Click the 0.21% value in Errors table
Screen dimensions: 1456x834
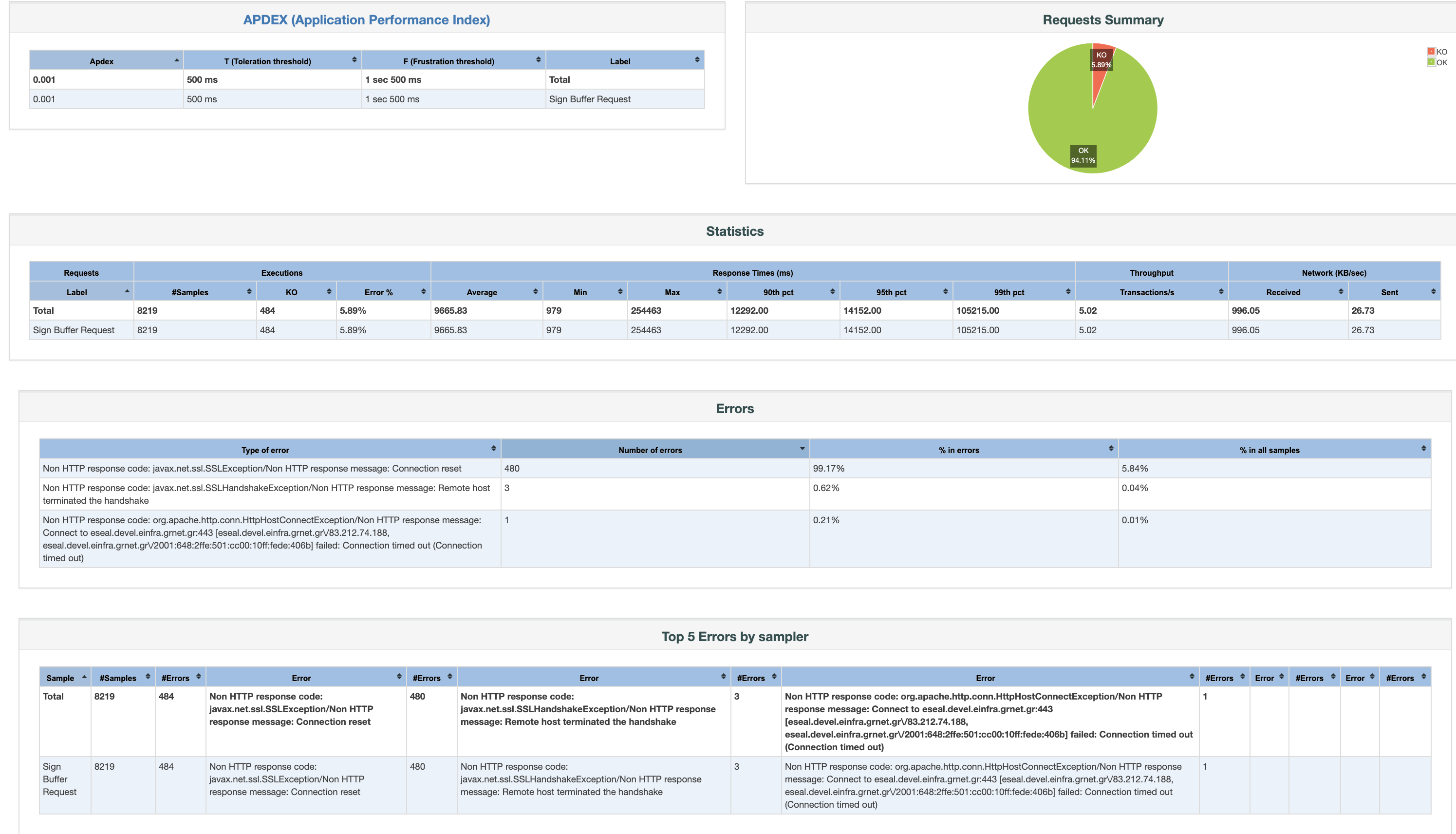coord(826,520)
